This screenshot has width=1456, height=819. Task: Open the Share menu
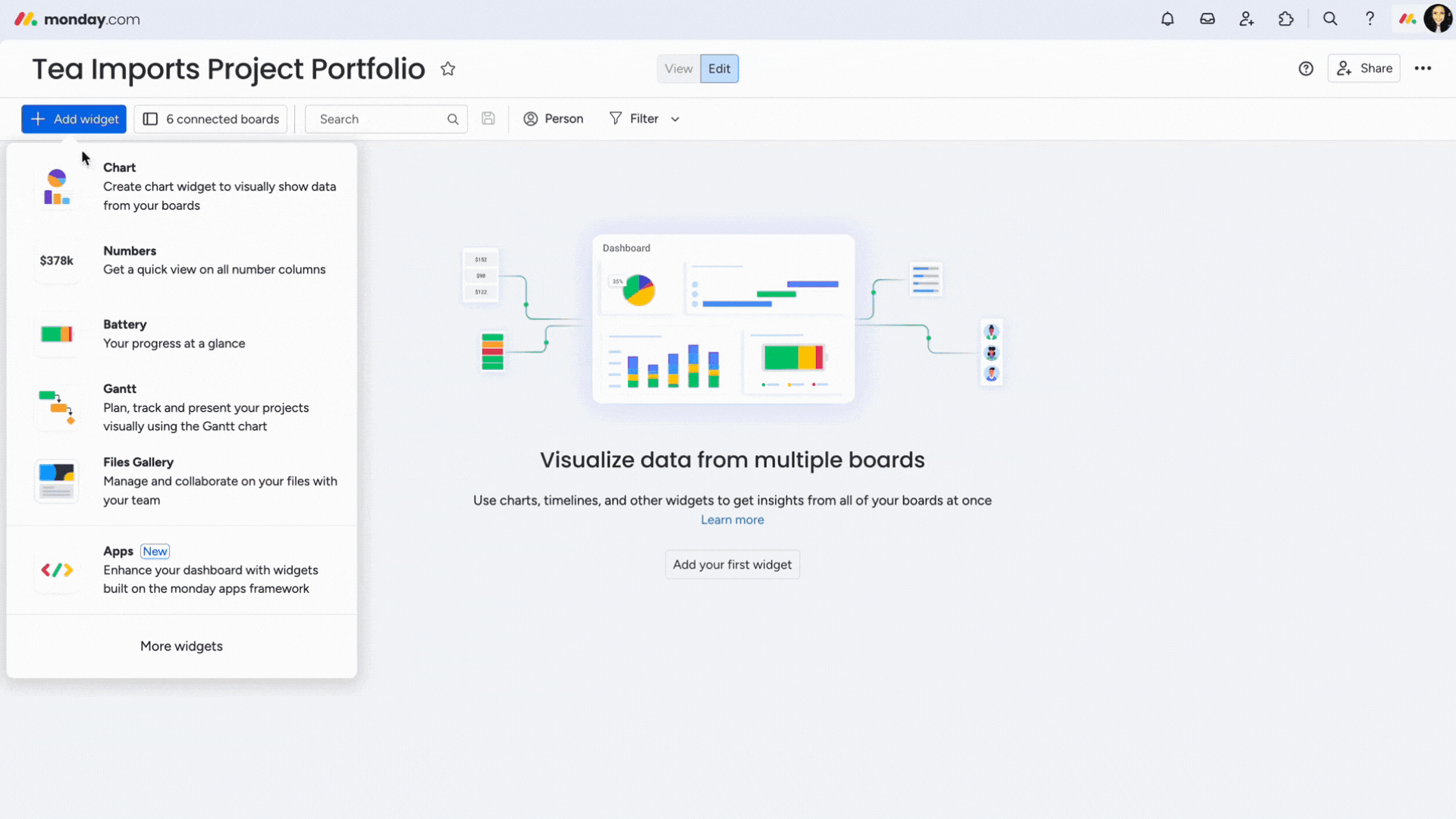(1366, 67)
